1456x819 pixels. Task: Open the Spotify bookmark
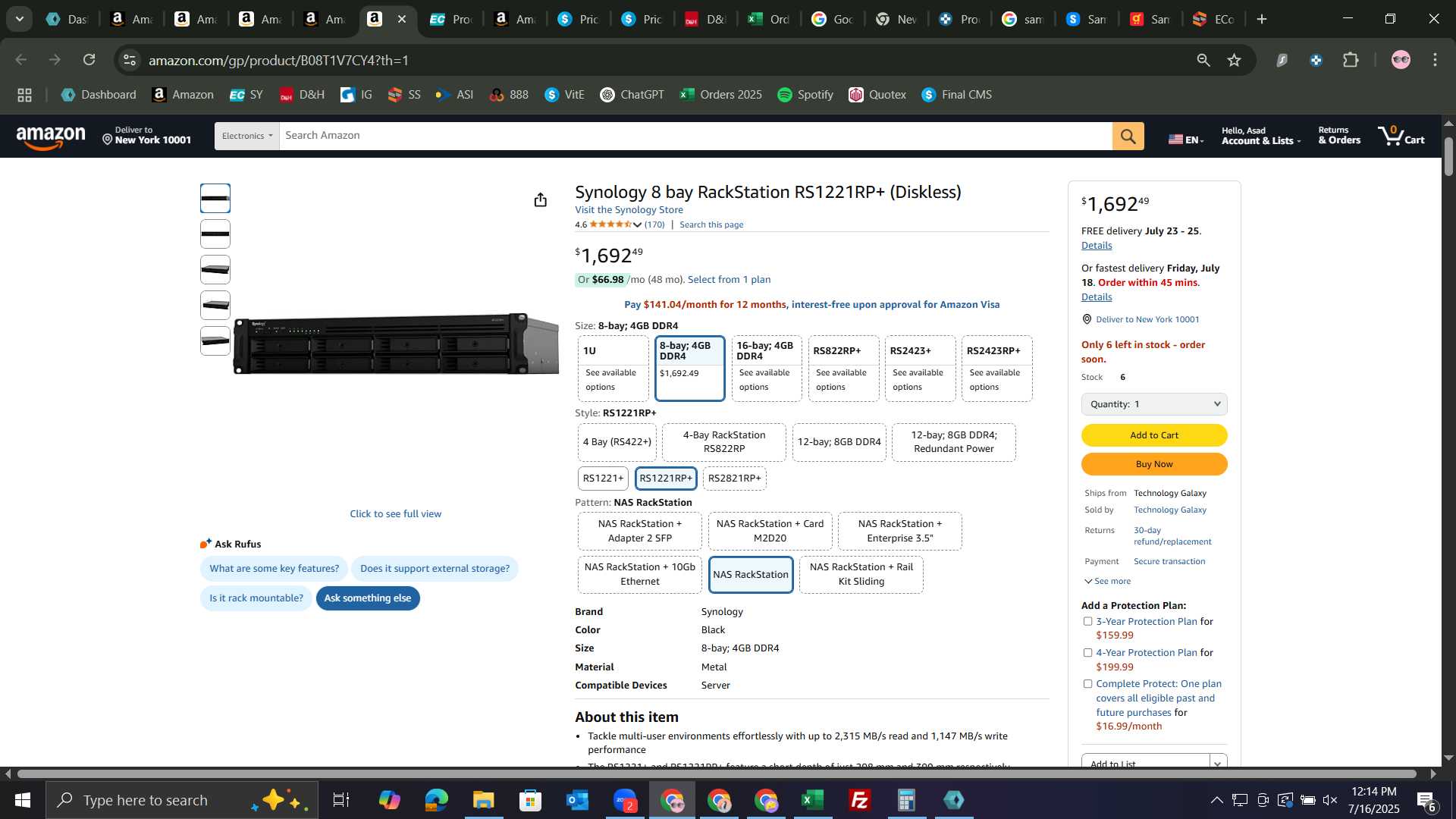805,95
